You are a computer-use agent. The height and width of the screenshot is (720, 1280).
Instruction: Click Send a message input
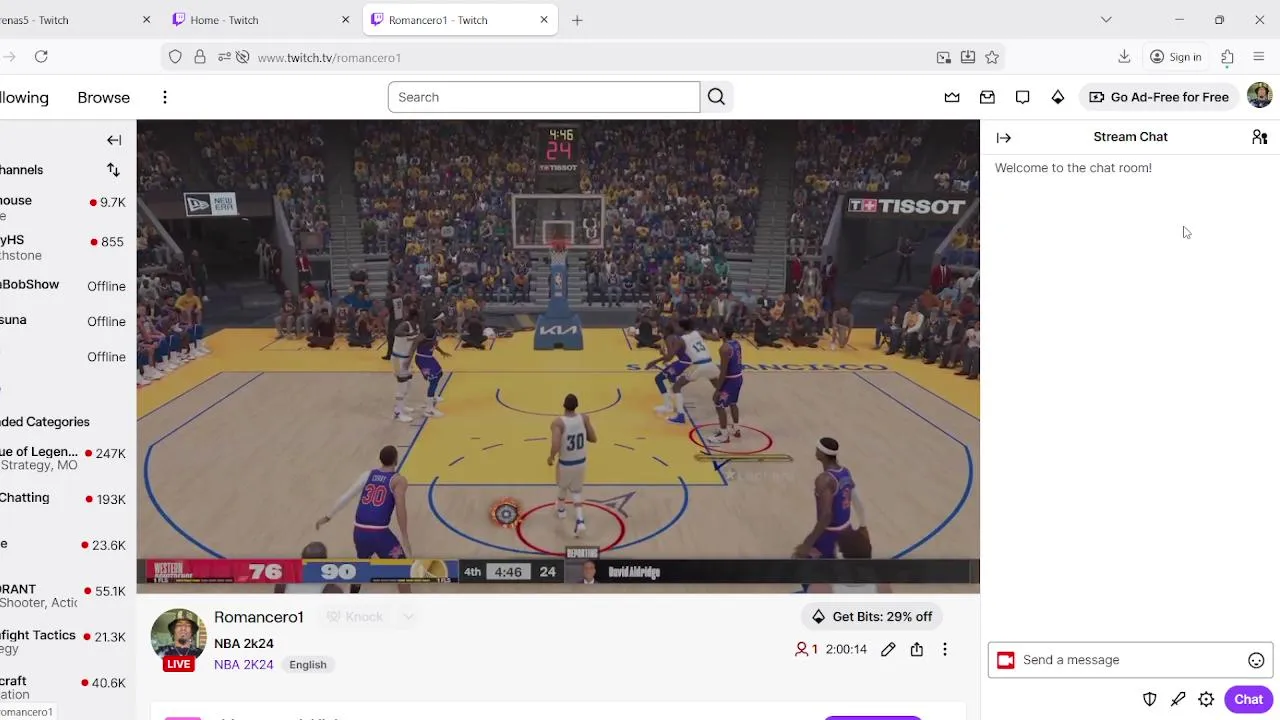click(x=1131, y=660)
